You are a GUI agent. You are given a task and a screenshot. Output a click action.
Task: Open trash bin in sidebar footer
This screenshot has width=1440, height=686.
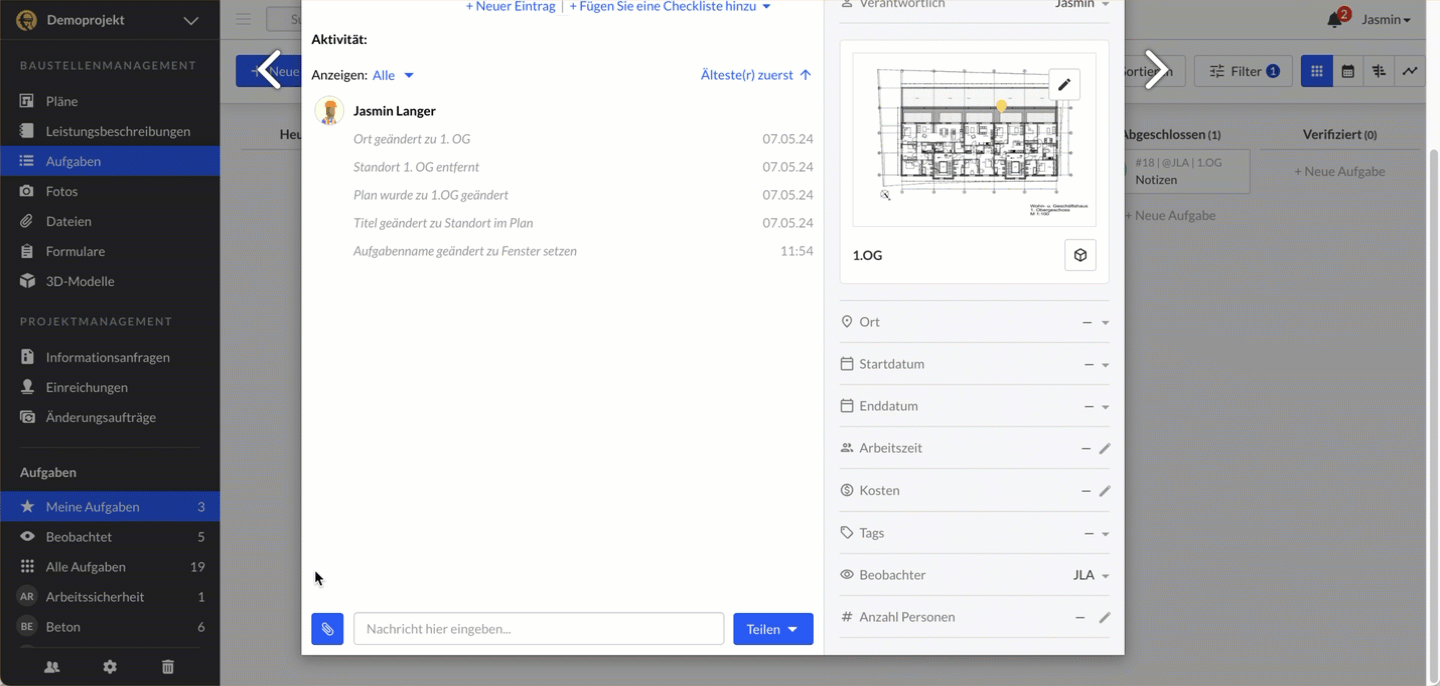click(x=168, y=667)
